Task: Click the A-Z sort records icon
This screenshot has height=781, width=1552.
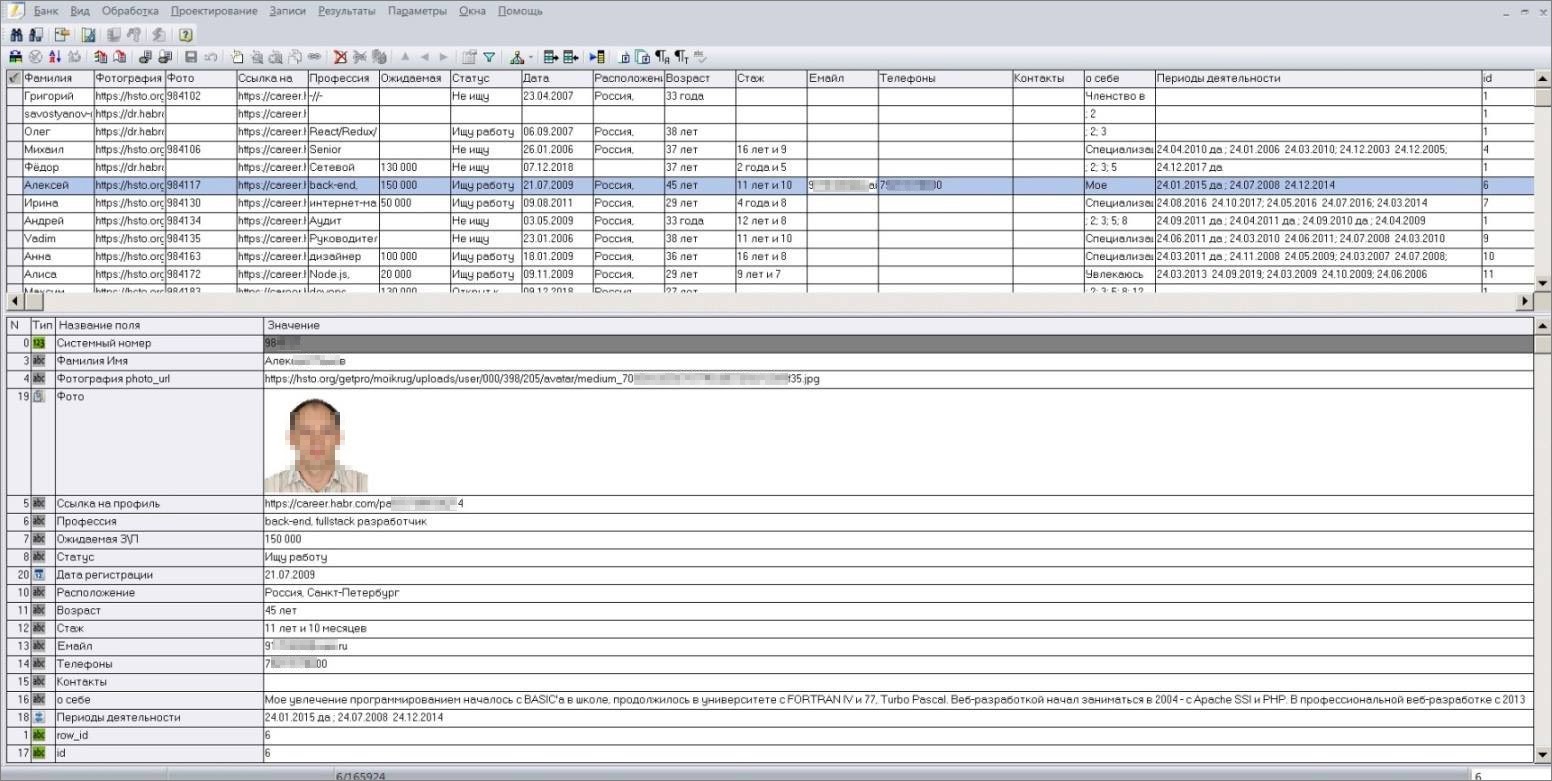Action: coord(55,57)
